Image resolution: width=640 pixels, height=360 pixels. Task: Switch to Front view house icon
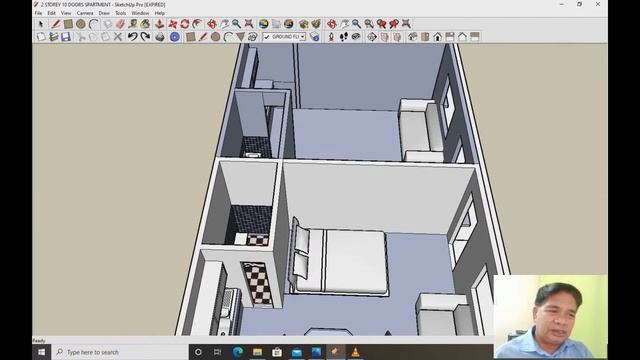[438, 37]
